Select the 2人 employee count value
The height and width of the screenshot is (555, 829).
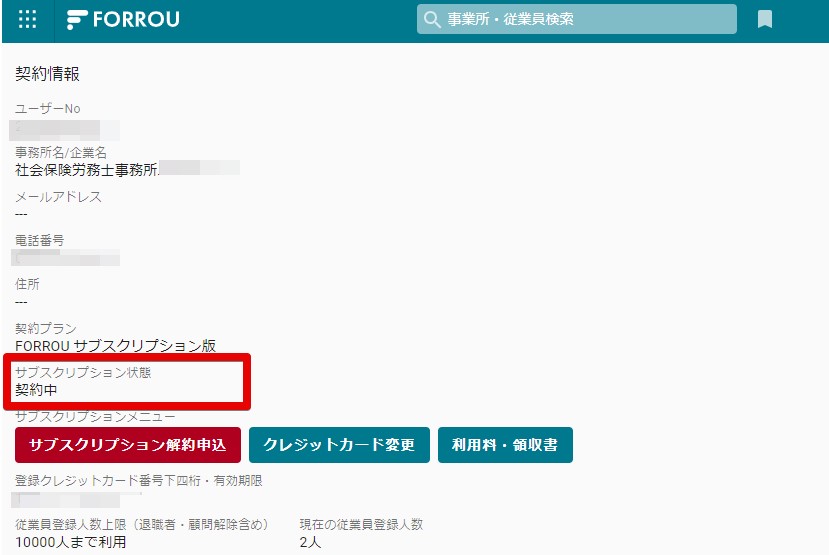310,542
